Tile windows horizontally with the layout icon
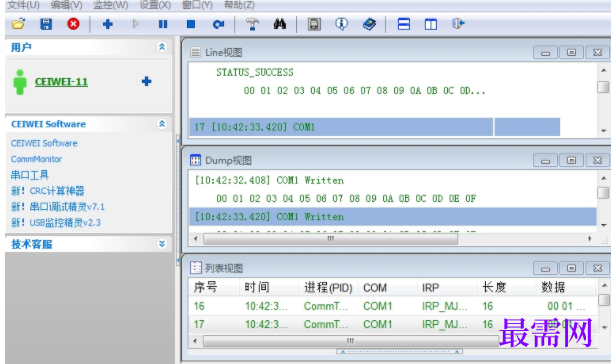Viewport: 611px width, 364px height. click(x=404, y=24)
